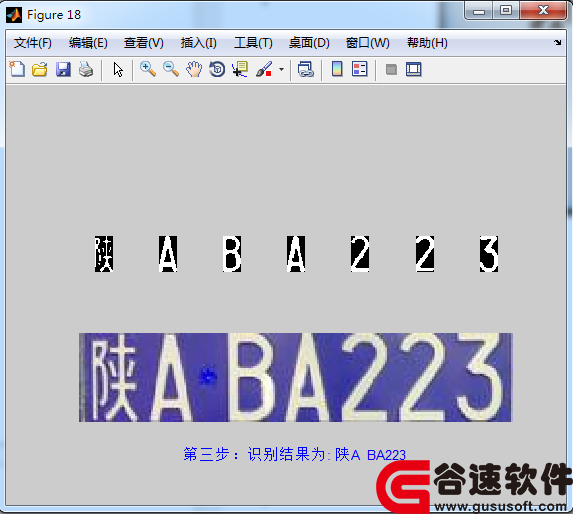Activate the Zoom In magnifier tool
The height and width of the screenshot is (514, 573).
coord(148,69)
